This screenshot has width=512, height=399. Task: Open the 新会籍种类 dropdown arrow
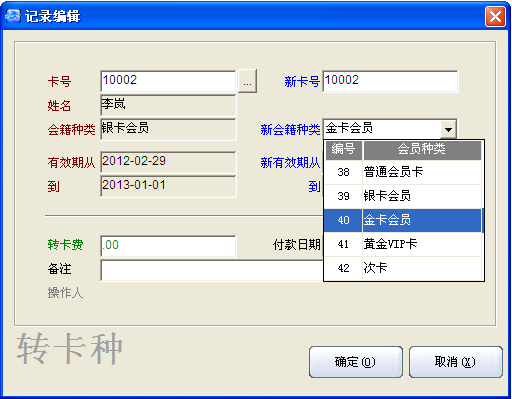coord(448,129)
